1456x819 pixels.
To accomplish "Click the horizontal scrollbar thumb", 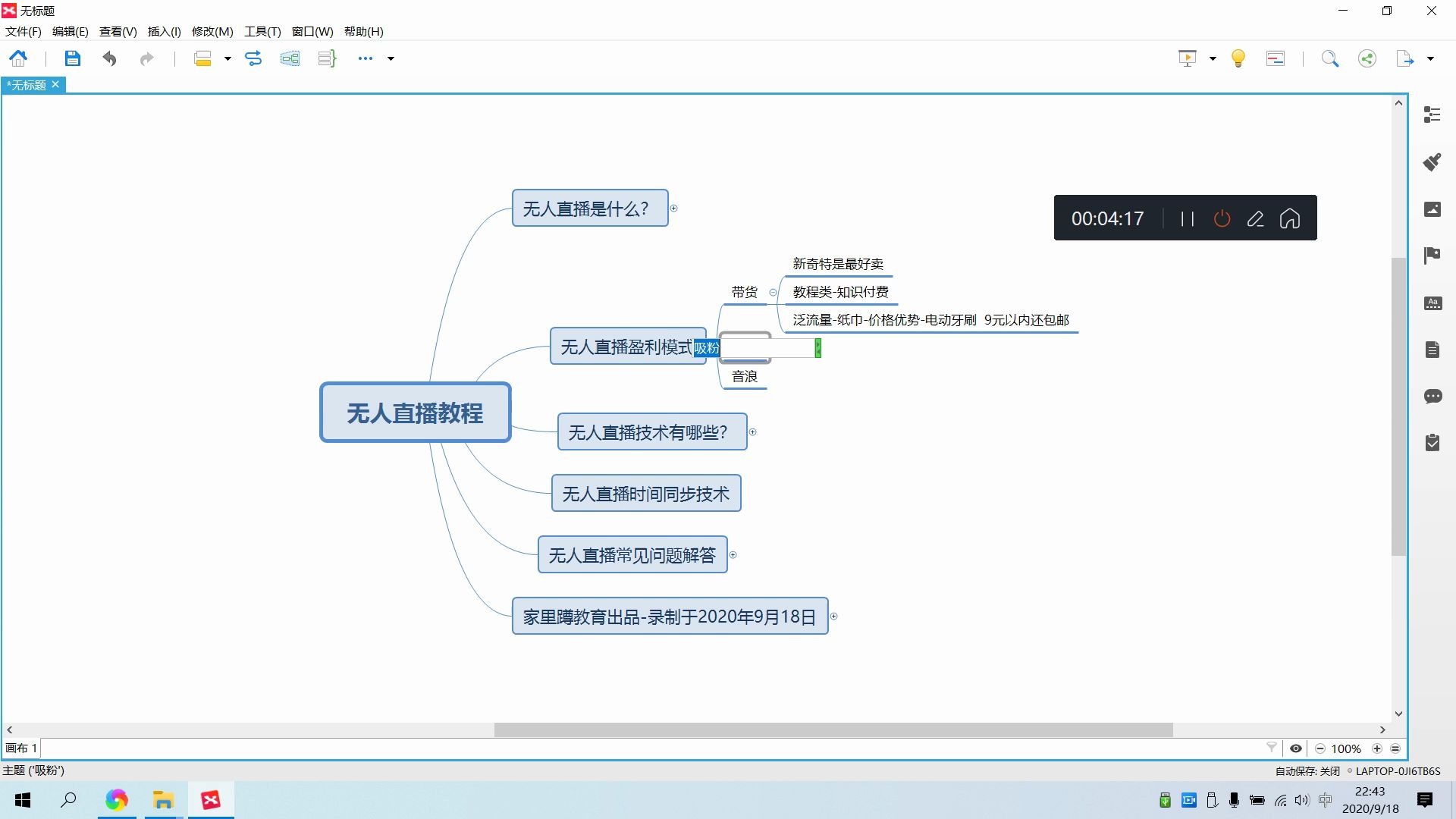I will [833, 730].
